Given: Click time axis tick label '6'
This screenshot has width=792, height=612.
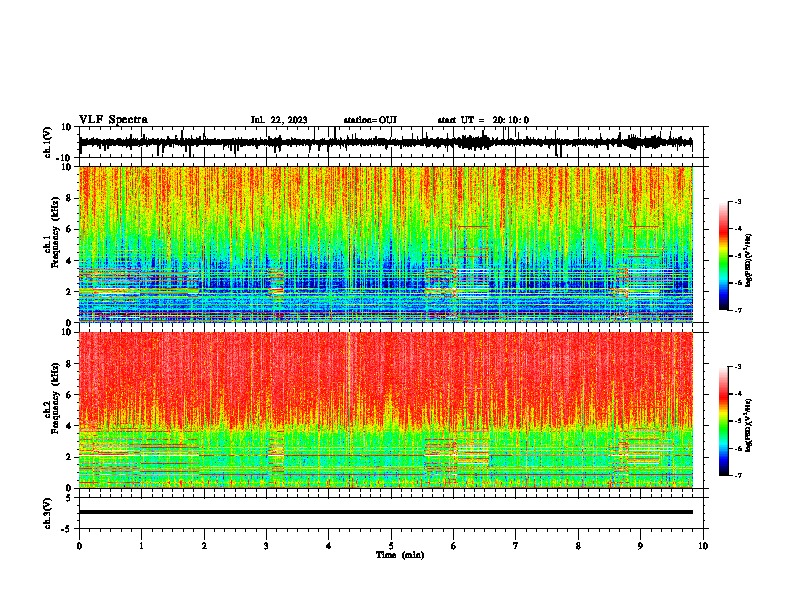Looking at the screenshot, I should click(454, 546).
